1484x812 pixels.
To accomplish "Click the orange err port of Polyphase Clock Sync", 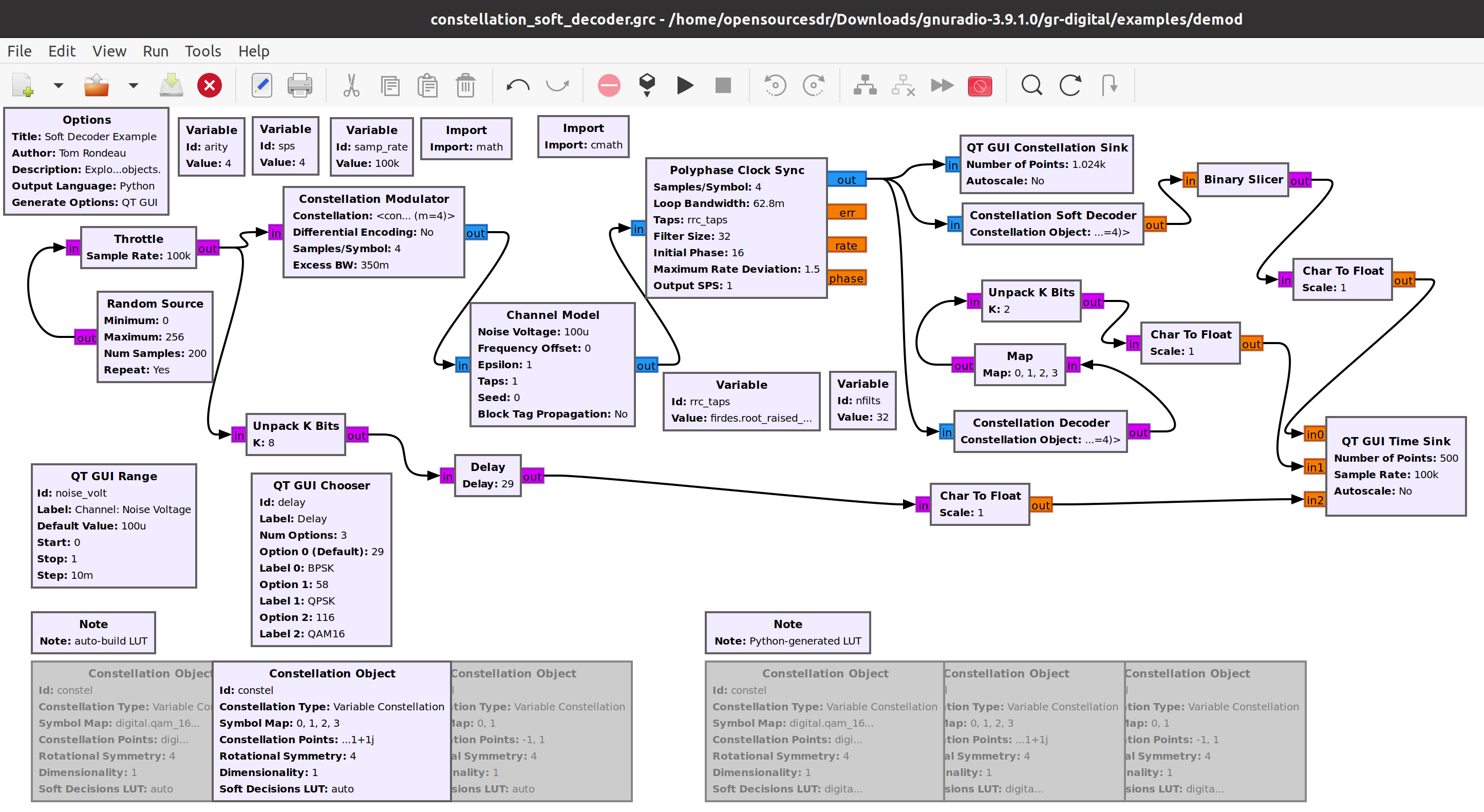I will [846, 213].
